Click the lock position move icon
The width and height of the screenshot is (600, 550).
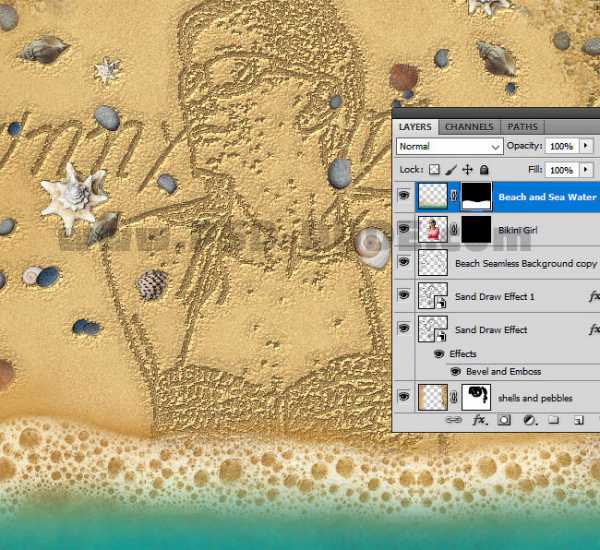468,171
